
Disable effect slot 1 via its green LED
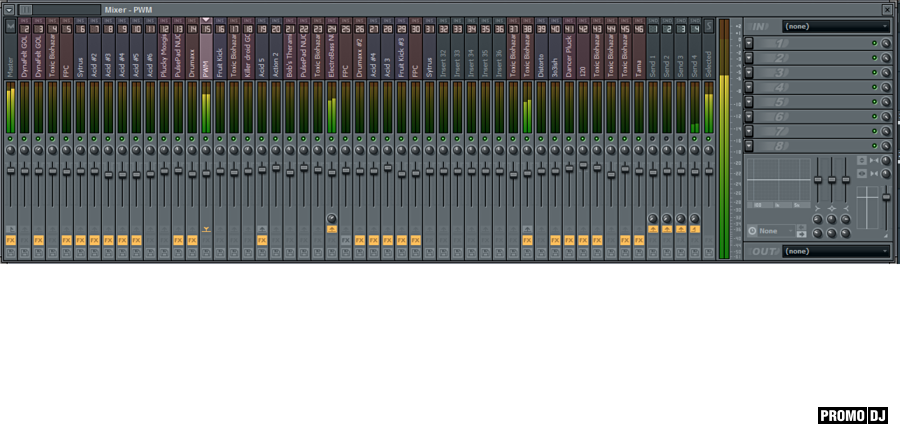click(875, 44)
